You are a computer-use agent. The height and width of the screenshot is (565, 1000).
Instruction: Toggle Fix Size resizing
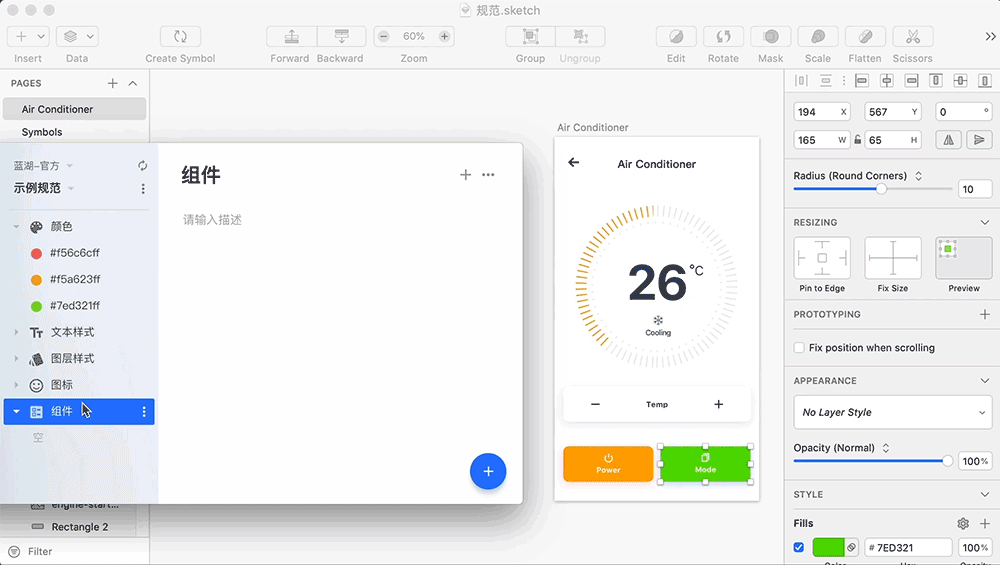[893, 258]
